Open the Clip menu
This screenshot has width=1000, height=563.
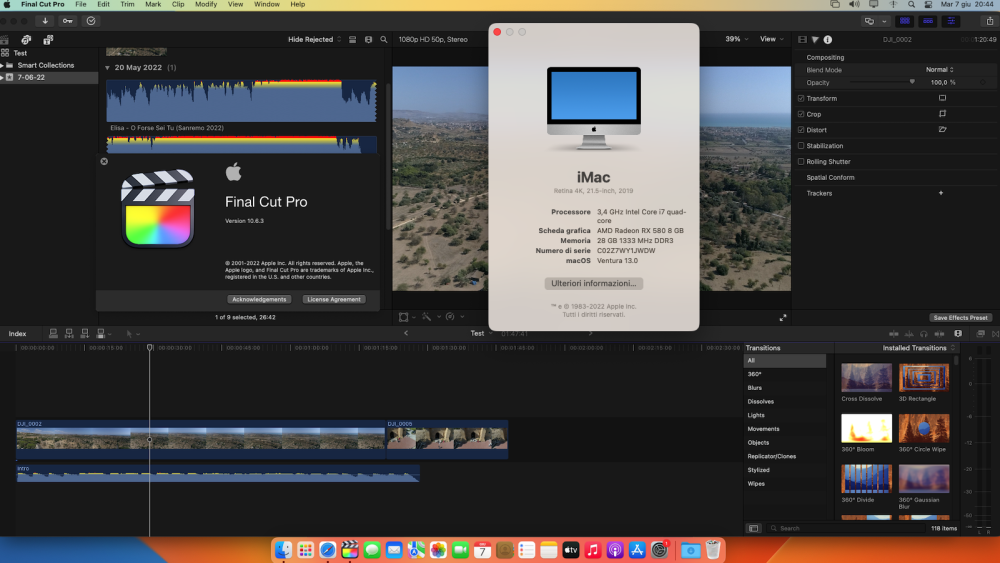tap(178, 4)
